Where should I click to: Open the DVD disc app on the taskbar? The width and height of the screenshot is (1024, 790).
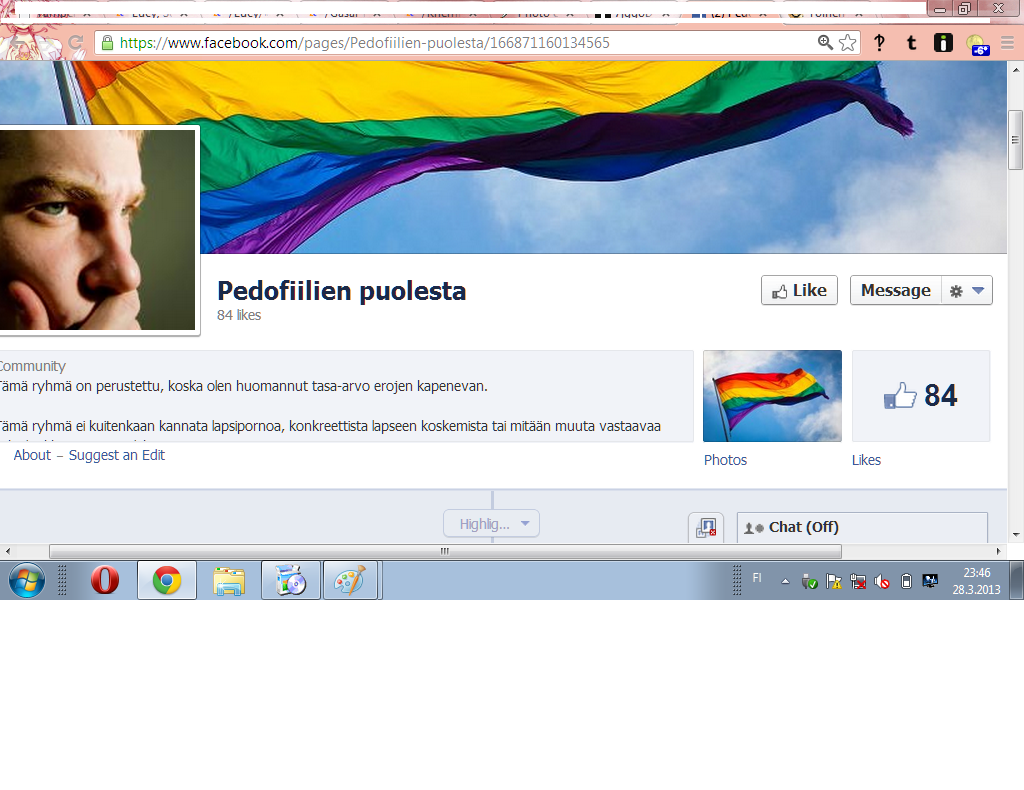291,580
